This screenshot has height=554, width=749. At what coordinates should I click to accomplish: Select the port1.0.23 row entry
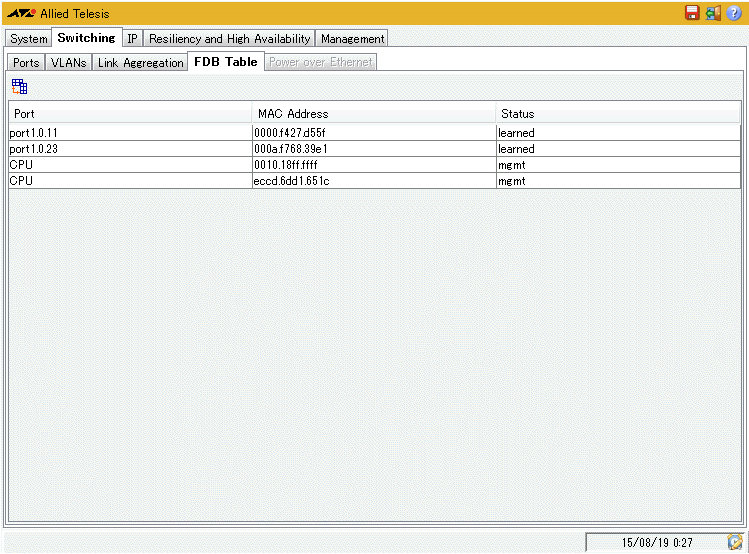[130, 149]
